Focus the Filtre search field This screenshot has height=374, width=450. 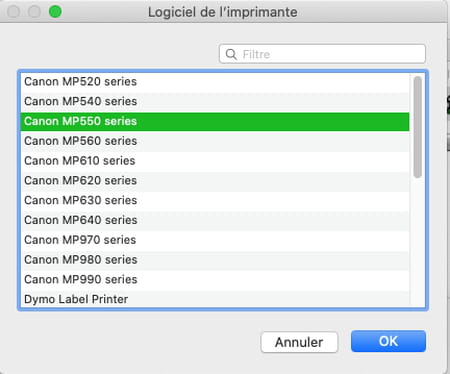pos(322,54)
